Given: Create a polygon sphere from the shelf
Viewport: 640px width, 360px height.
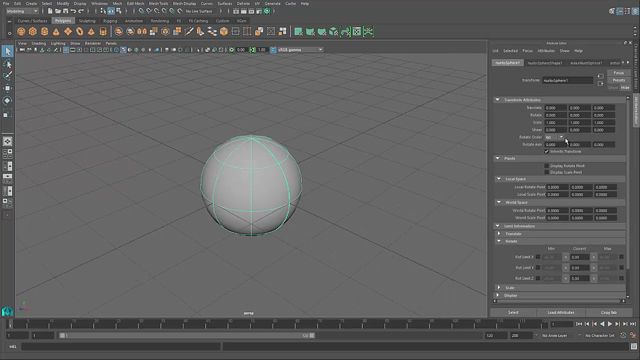Looking at the screenshot, I should pyautogui.click(x=21, y=31).
